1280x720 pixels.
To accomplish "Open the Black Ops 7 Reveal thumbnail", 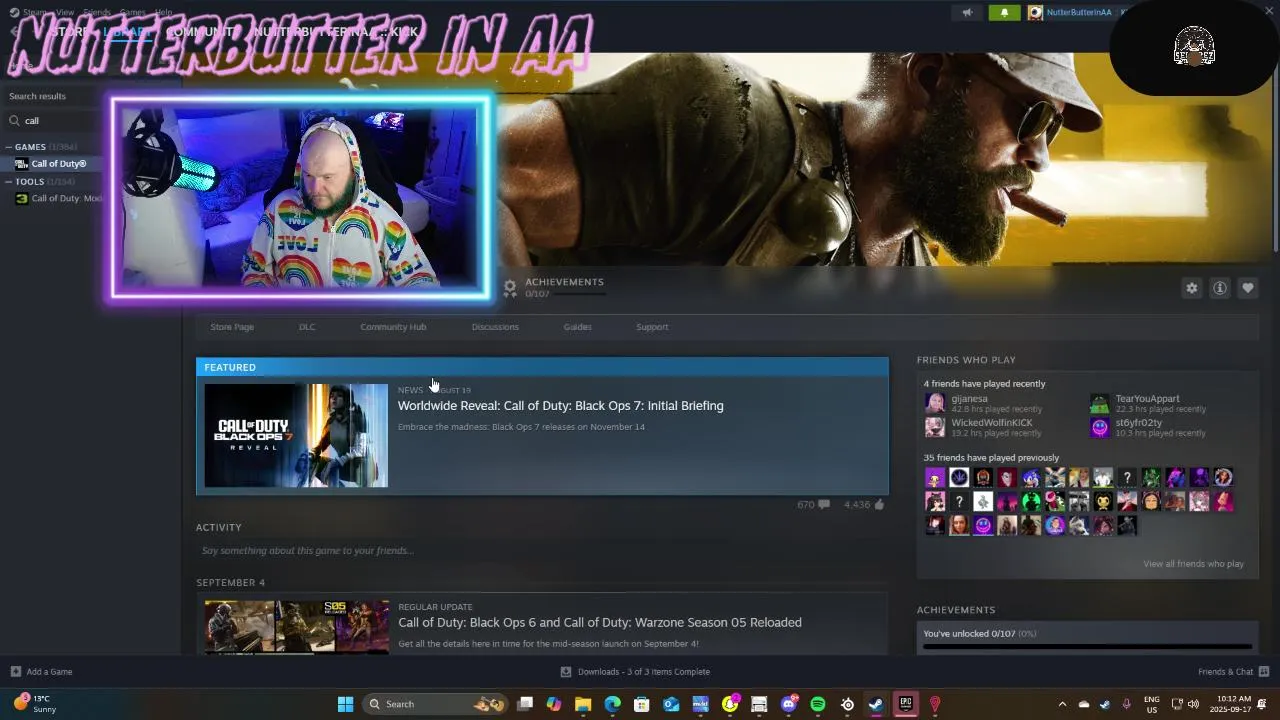I will click(x=296, y=435).
